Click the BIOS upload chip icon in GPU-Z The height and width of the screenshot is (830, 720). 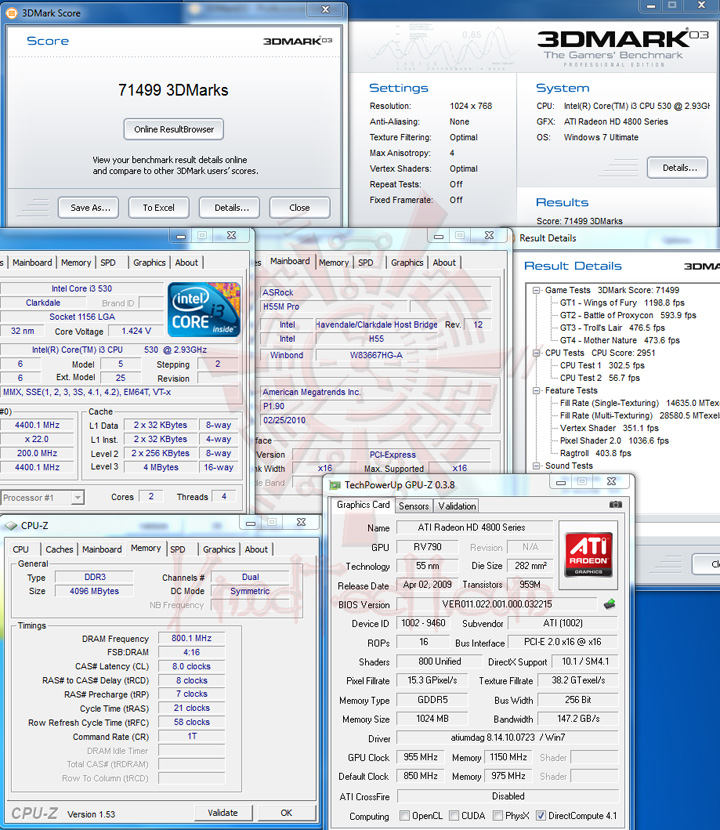pos(609,603)
